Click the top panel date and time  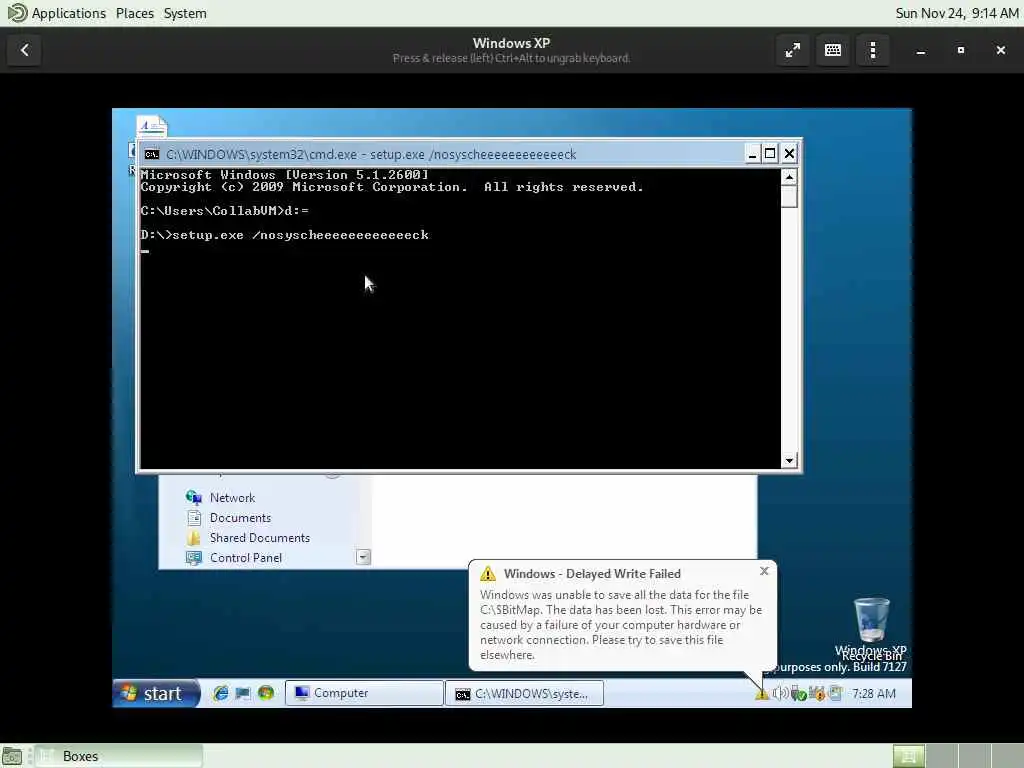(956, 13)
